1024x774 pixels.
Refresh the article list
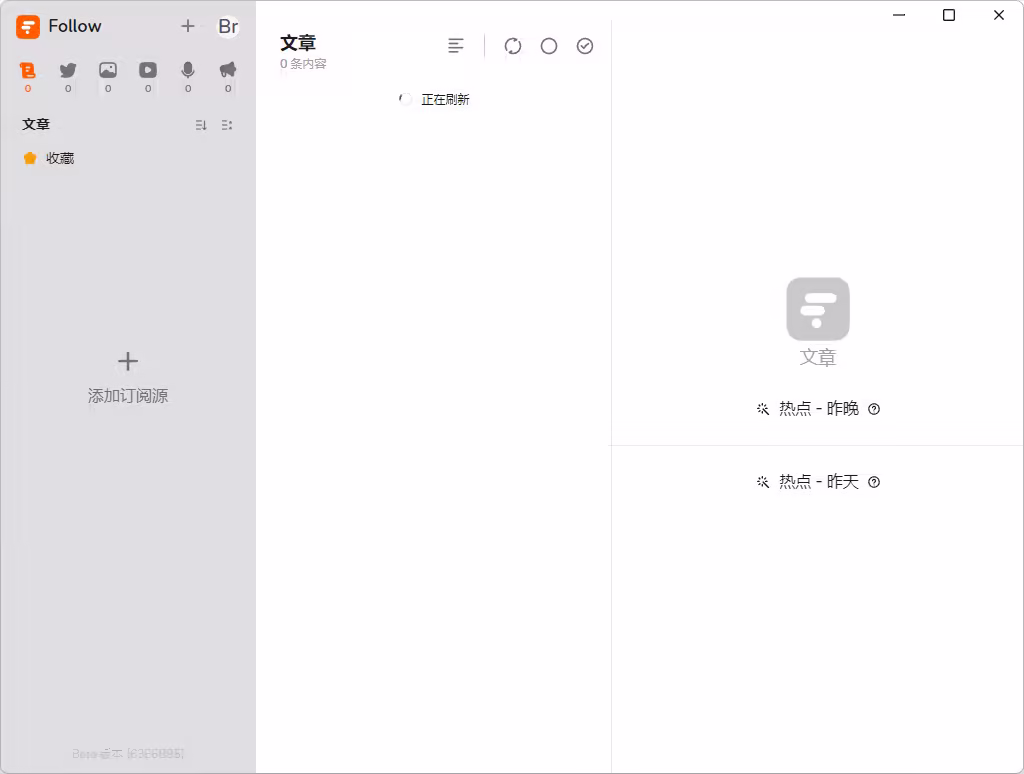click(513, 46)
